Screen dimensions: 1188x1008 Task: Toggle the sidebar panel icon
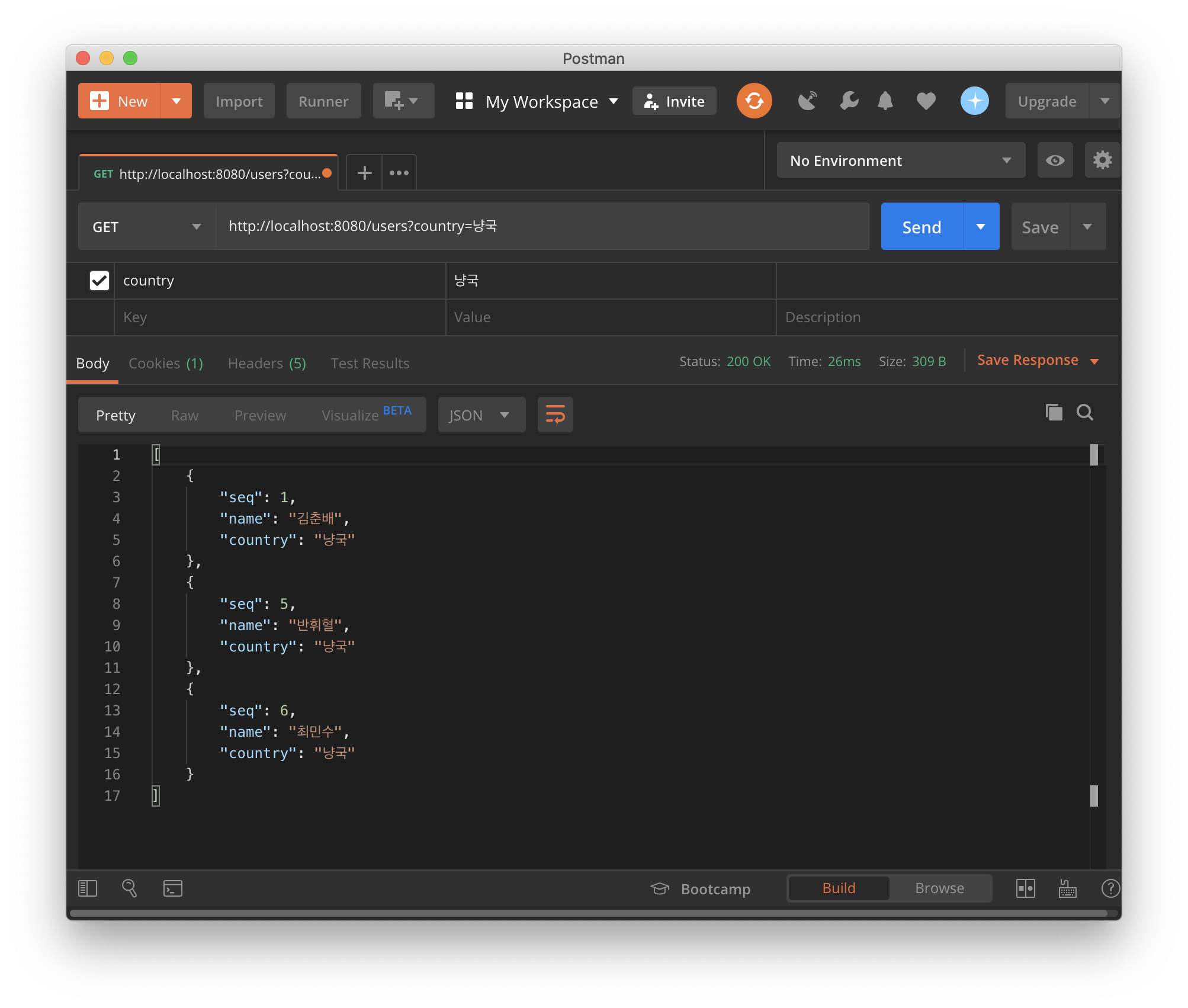tap(88, 888)
